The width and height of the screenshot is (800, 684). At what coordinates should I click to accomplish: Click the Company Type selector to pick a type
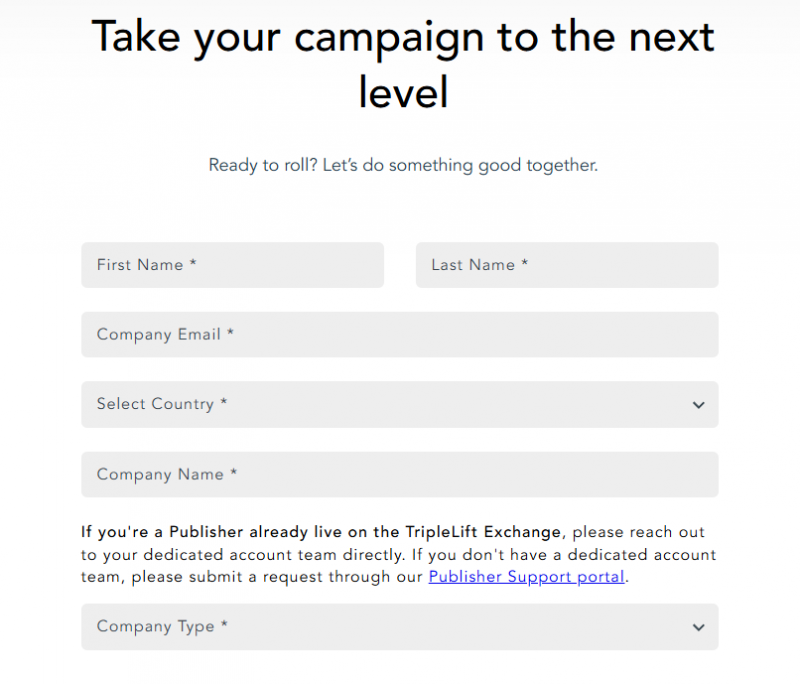tap(399, 627)
